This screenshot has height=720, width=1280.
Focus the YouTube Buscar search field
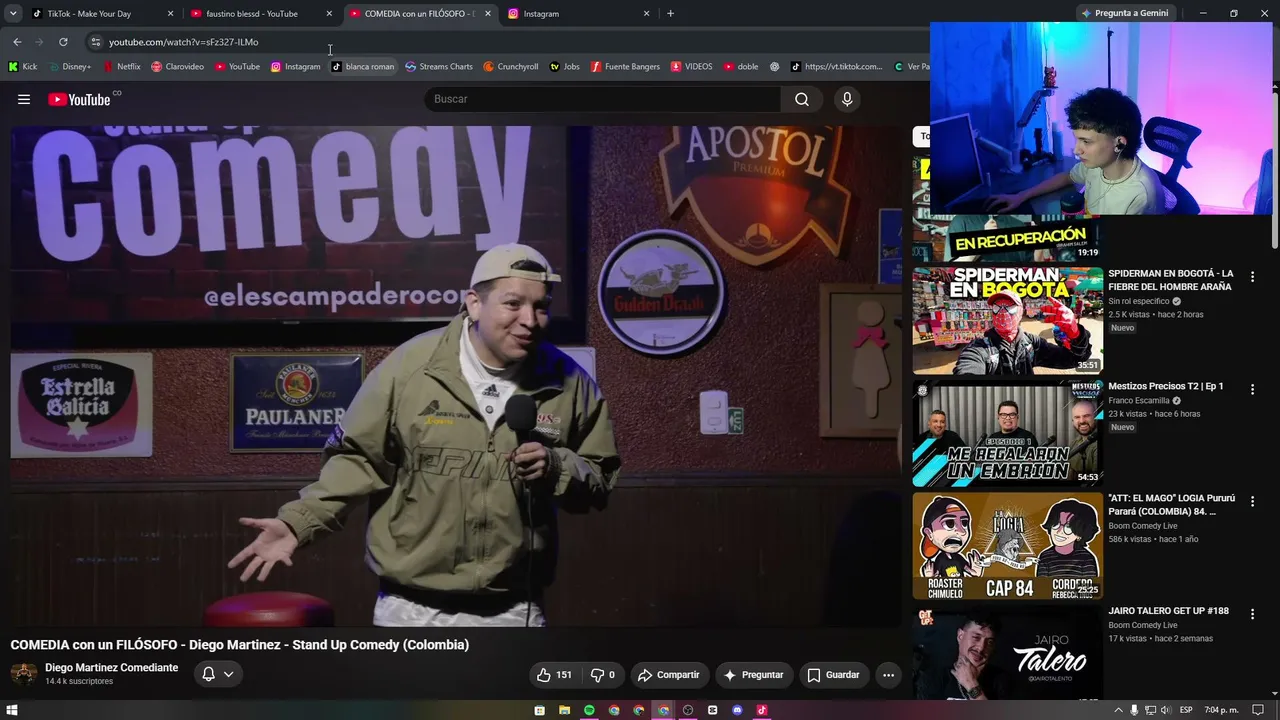click(603, 99)
